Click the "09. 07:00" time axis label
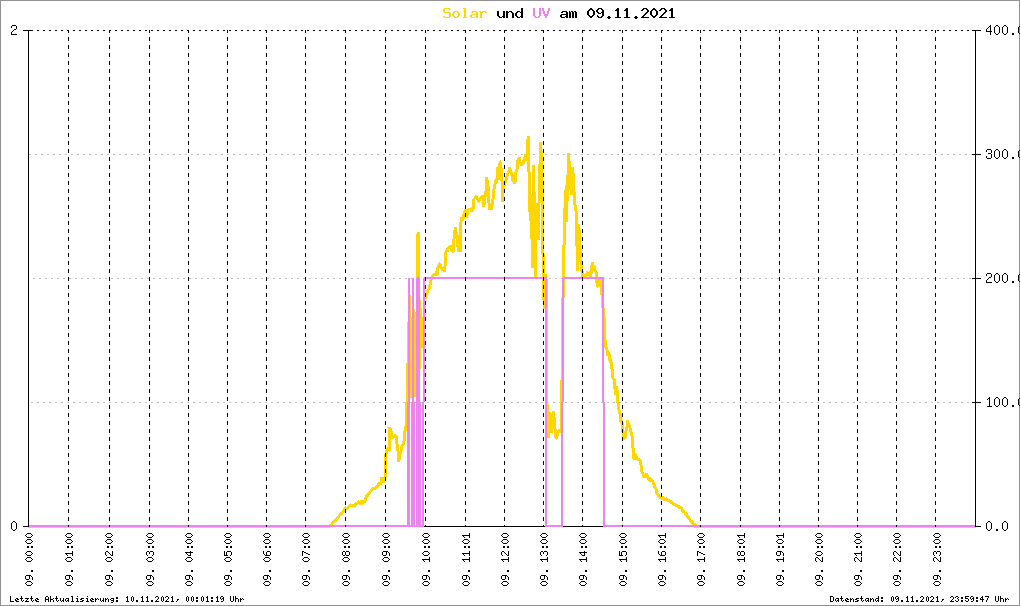 point(306,560)
